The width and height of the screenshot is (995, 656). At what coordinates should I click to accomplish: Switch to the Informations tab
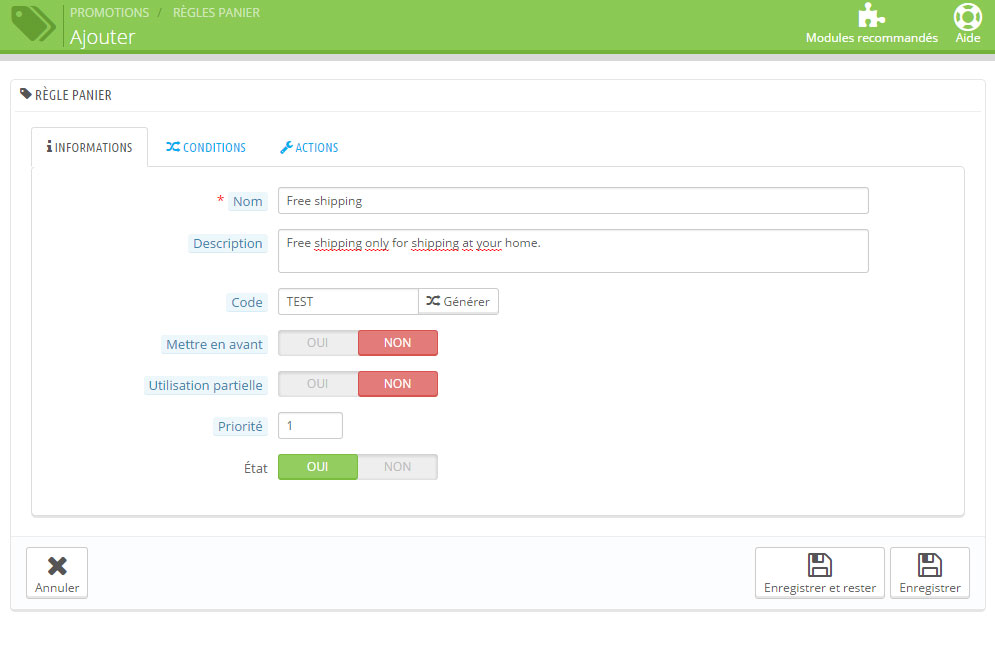(89, 147)
